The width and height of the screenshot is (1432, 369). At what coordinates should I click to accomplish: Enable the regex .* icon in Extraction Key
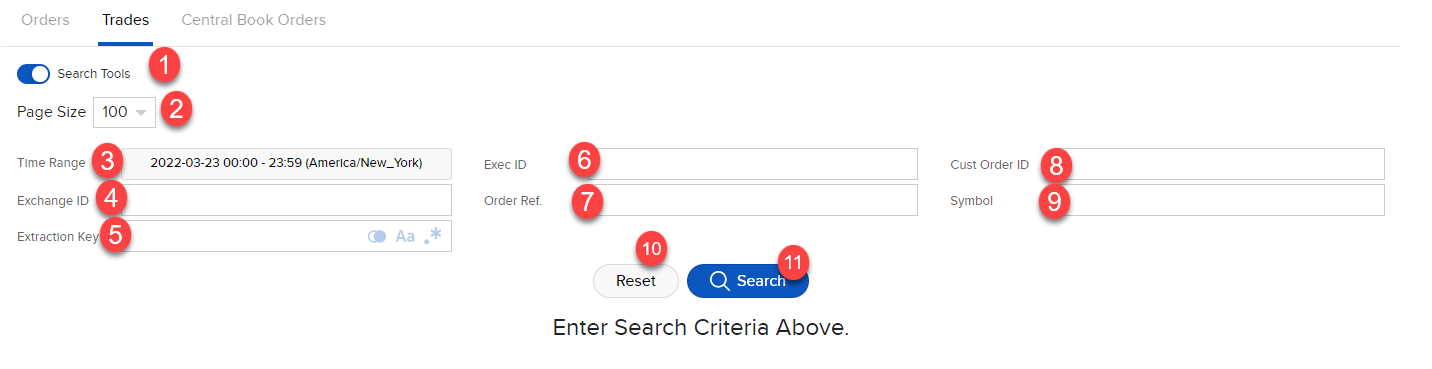click(x=433, y=236)
